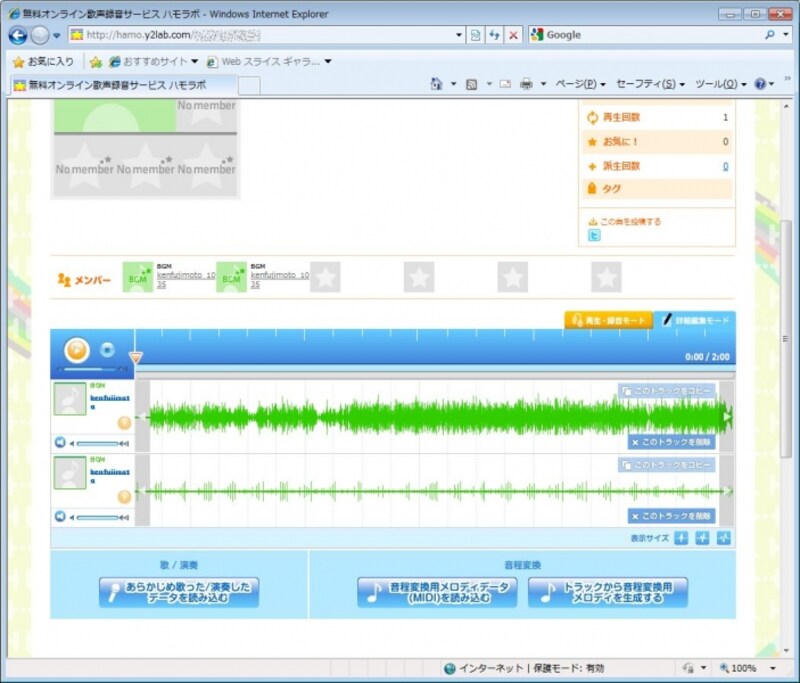
Task: Click the Twitter share icon
Action: (x=594, y=236)
